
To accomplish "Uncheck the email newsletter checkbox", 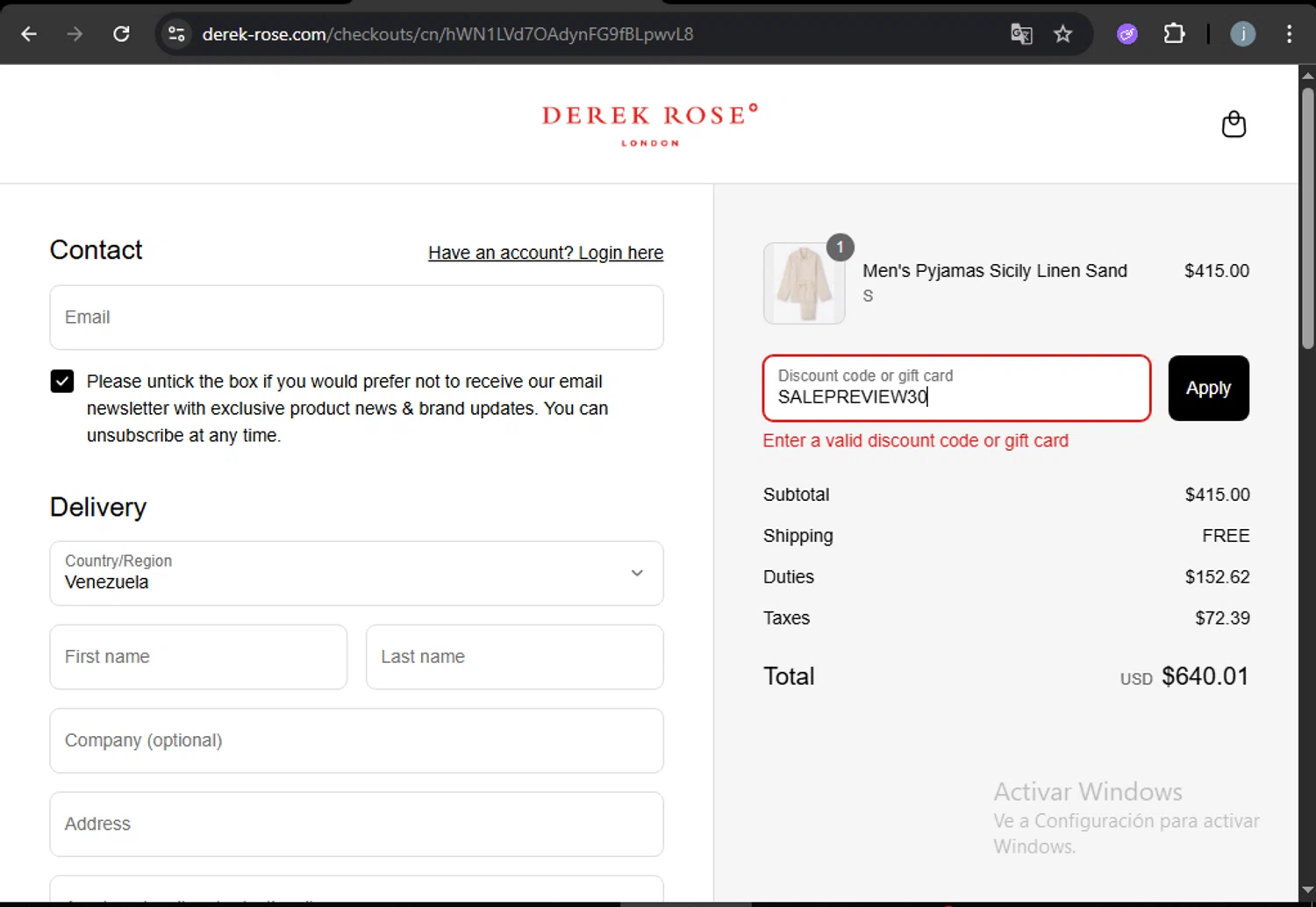I will 62,381.
